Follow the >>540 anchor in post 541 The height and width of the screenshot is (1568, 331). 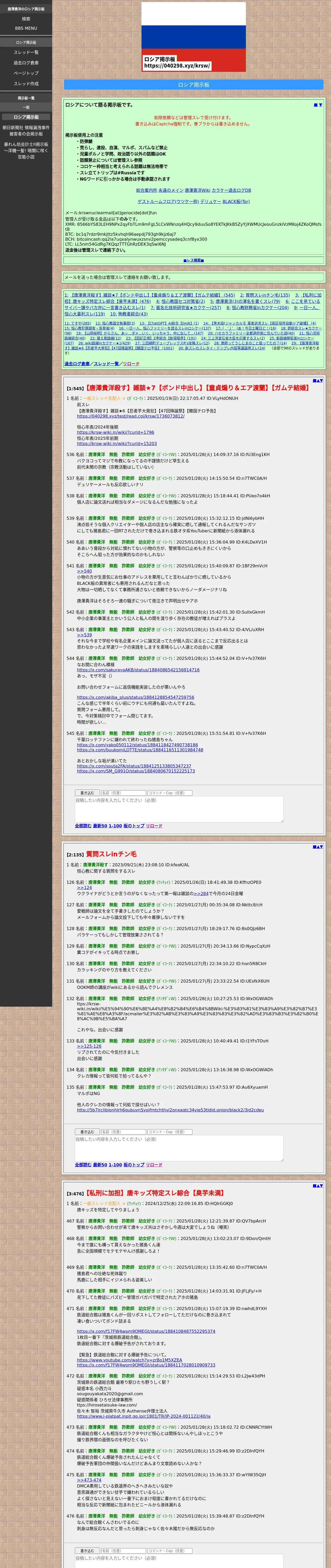coord(84,571)
